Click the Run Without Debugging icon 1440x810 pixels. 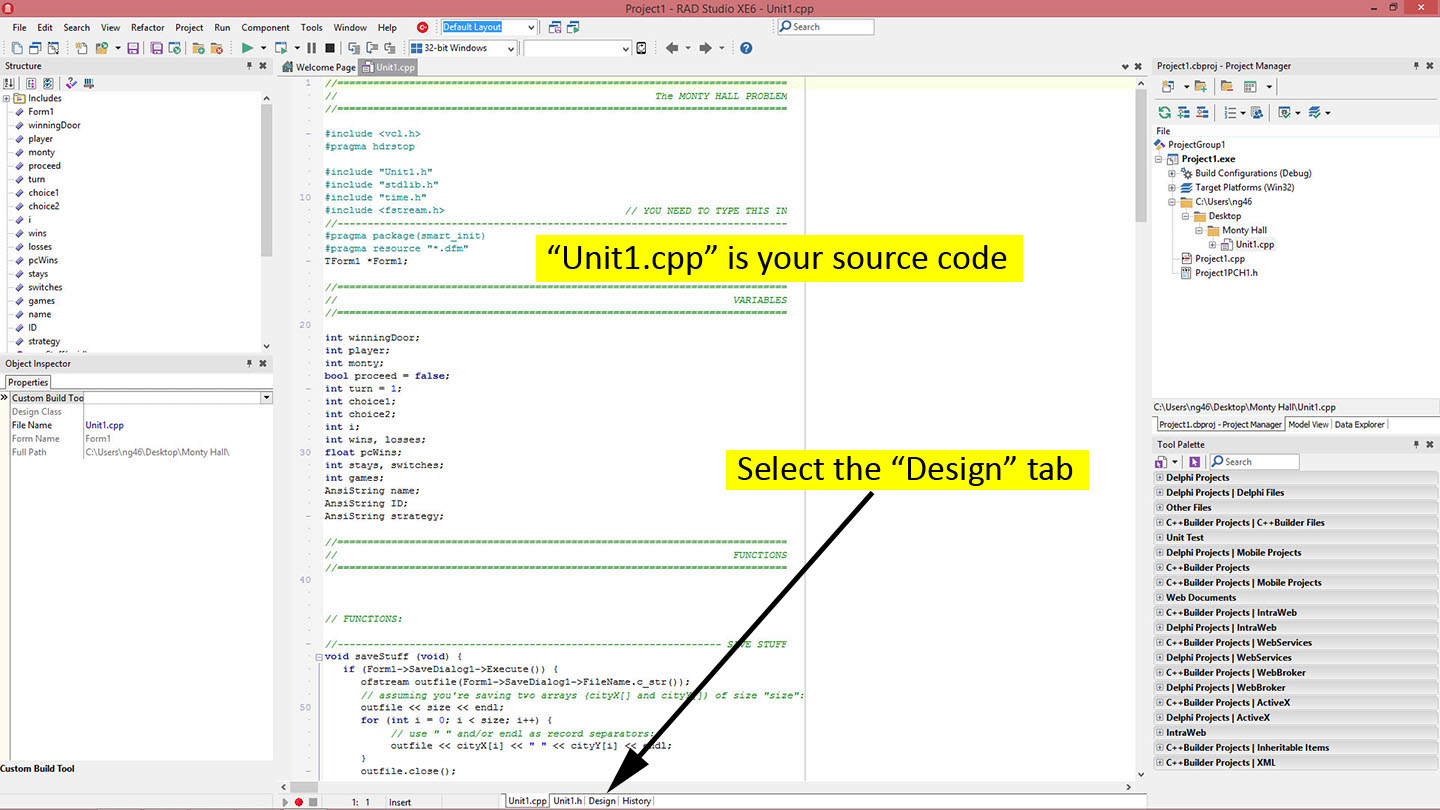281,48
